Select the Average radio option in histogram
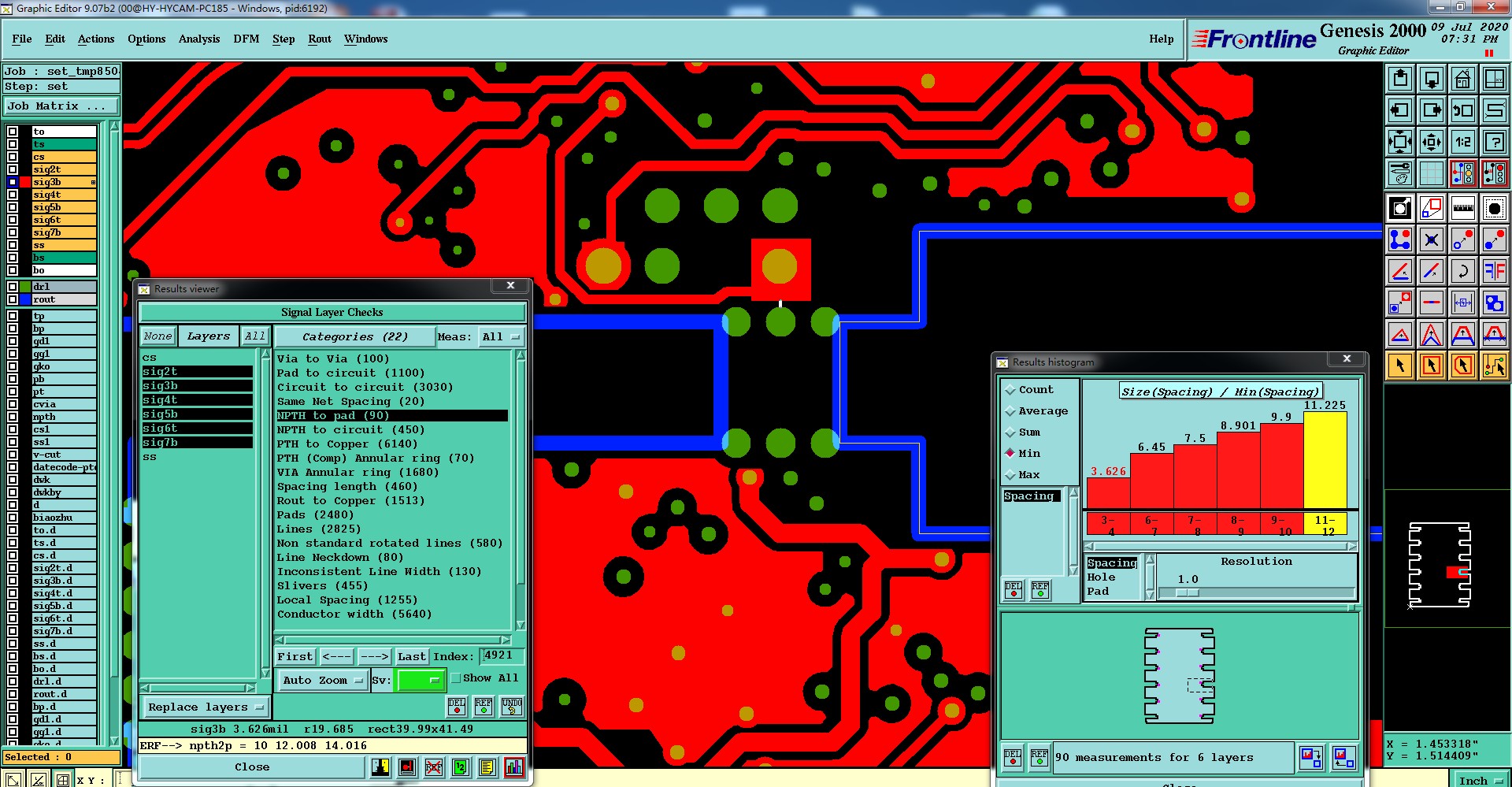The image size is (1512, 787). coord(1010,411)
